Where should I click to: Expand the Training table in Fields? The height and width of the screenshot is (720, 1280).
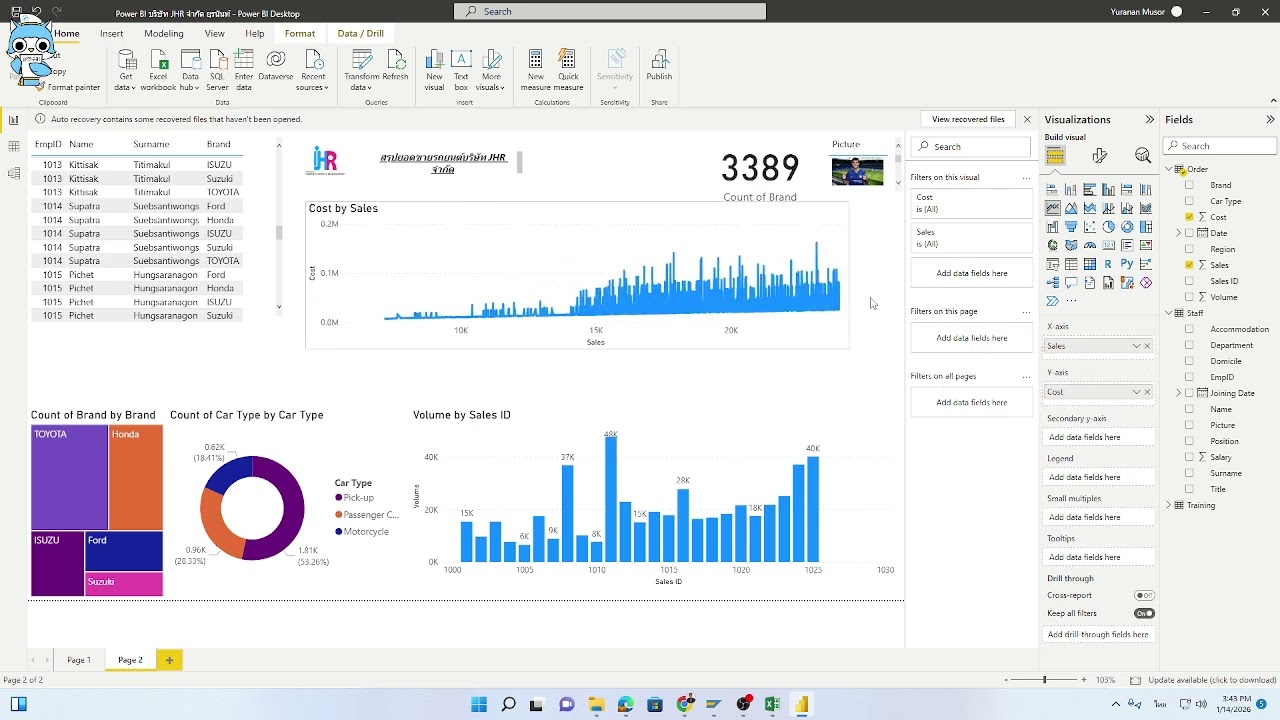1169,505
